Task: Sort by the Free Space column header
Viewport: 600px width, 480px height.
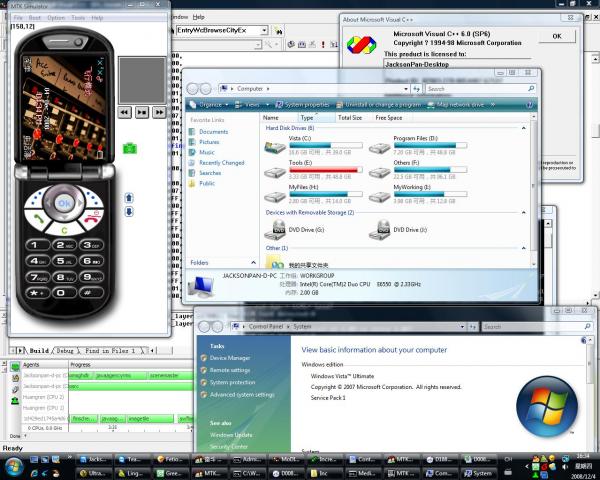Action: (x=388, y=118)
